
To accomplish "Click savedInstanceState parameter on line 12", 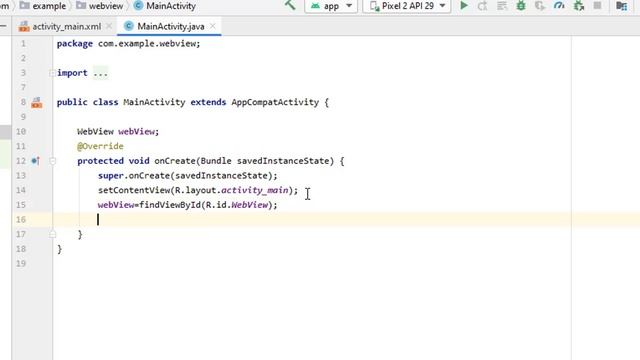I will tap(283, 161).
